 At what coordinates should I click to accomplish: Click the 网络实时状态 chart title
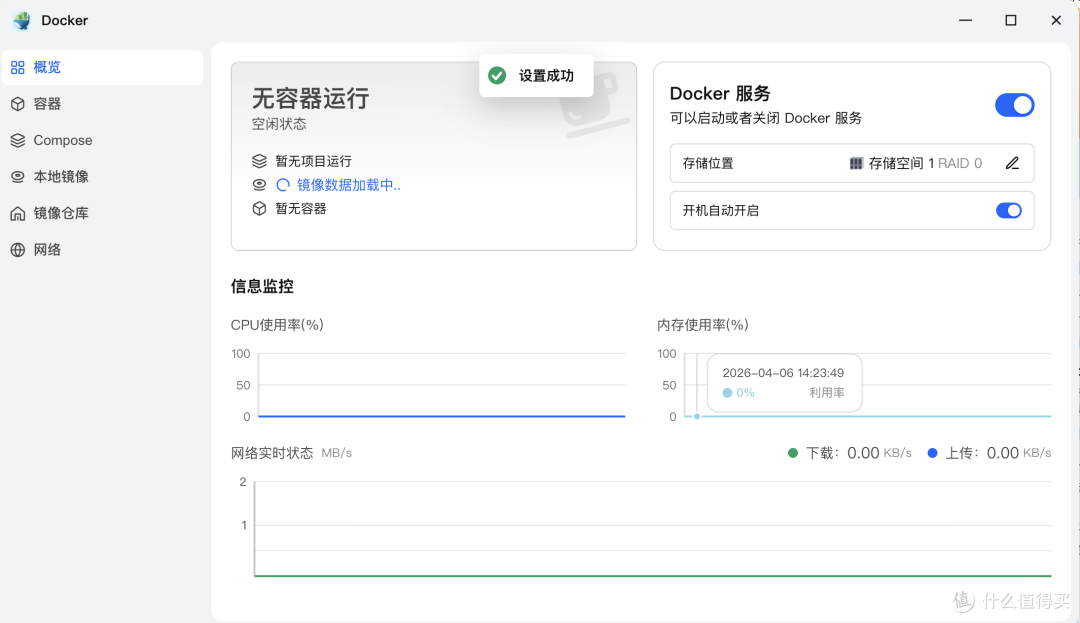pos(272,453)
